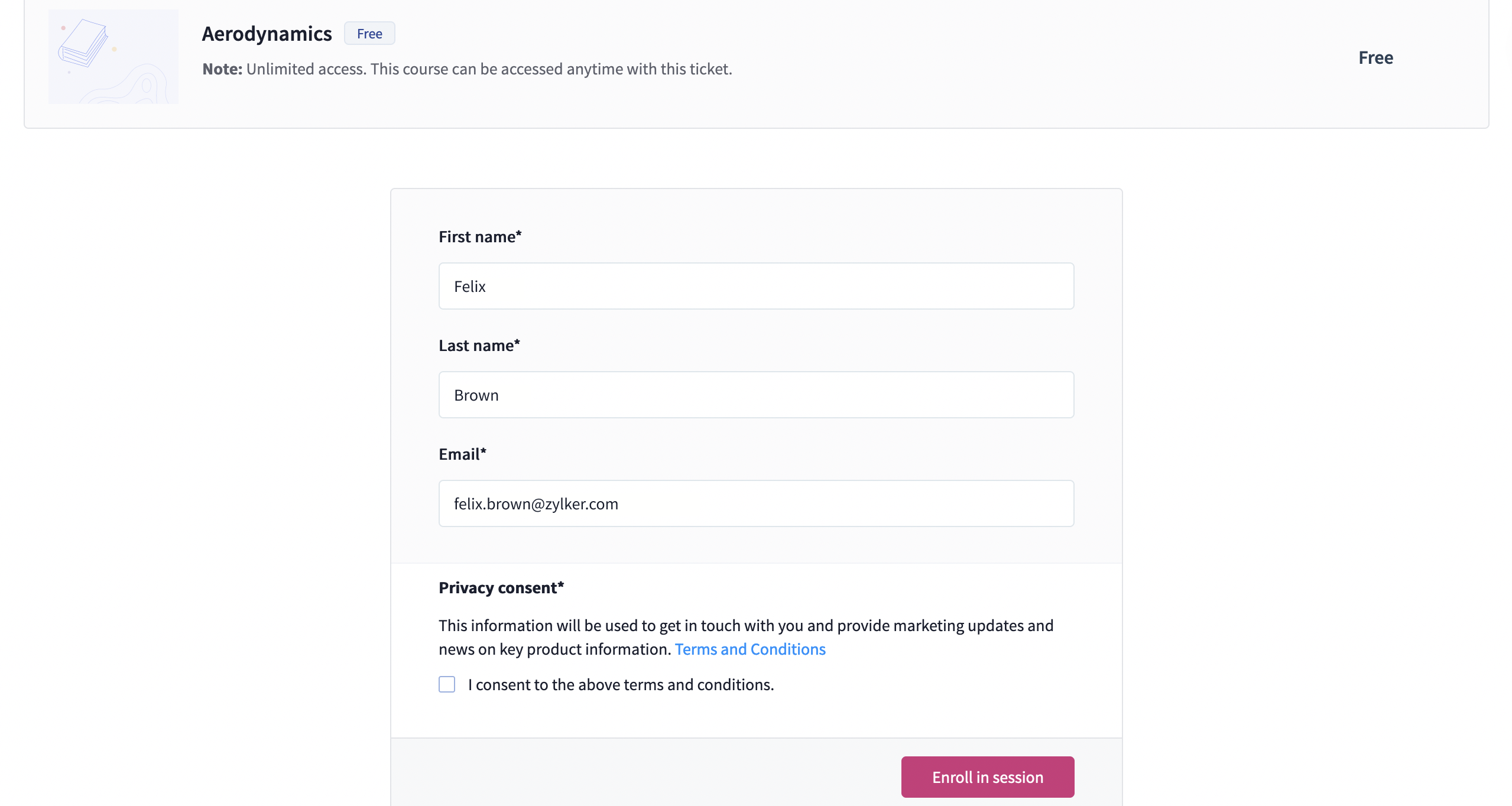1512x806 pixels.
Task: Focus the Last name field containing Brown
Action: point(756,395)
